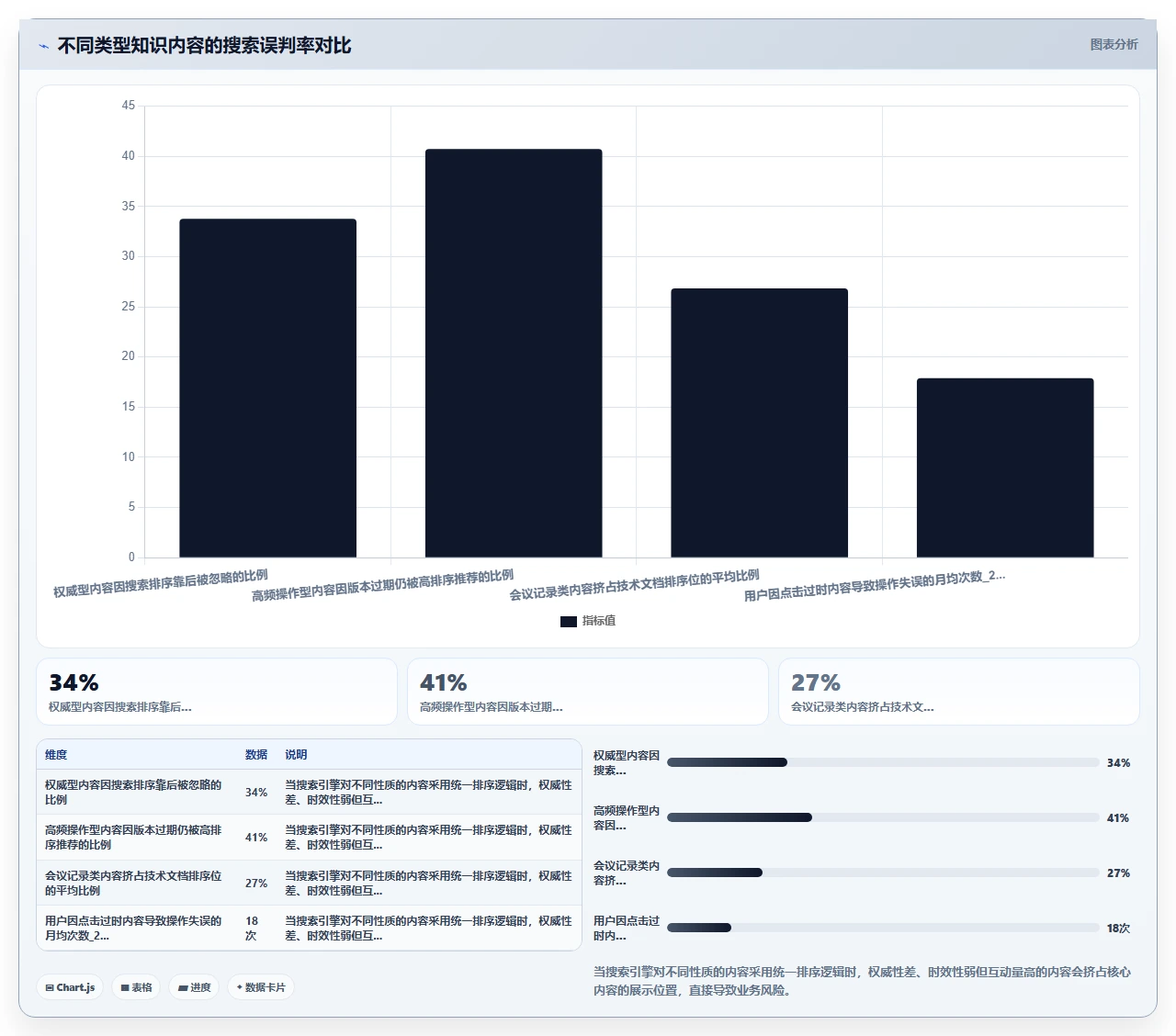Click the 用户因点击过时内… progress bar

pyautogui.click(x=883, y=928)
